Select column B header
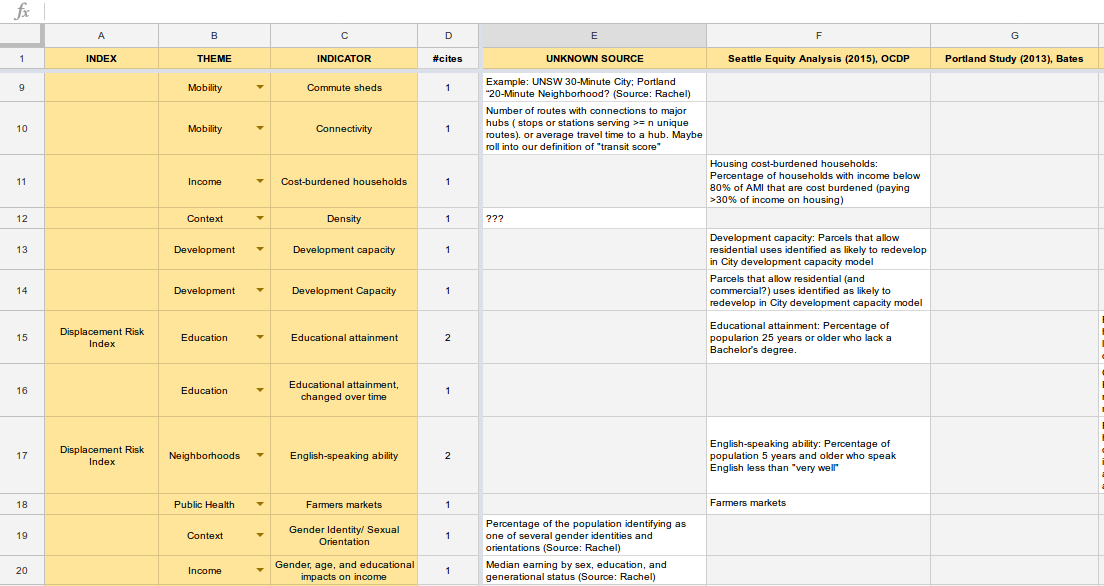Image resolution: width=1104 pixels, height=586 pixels. pos(214,35)
